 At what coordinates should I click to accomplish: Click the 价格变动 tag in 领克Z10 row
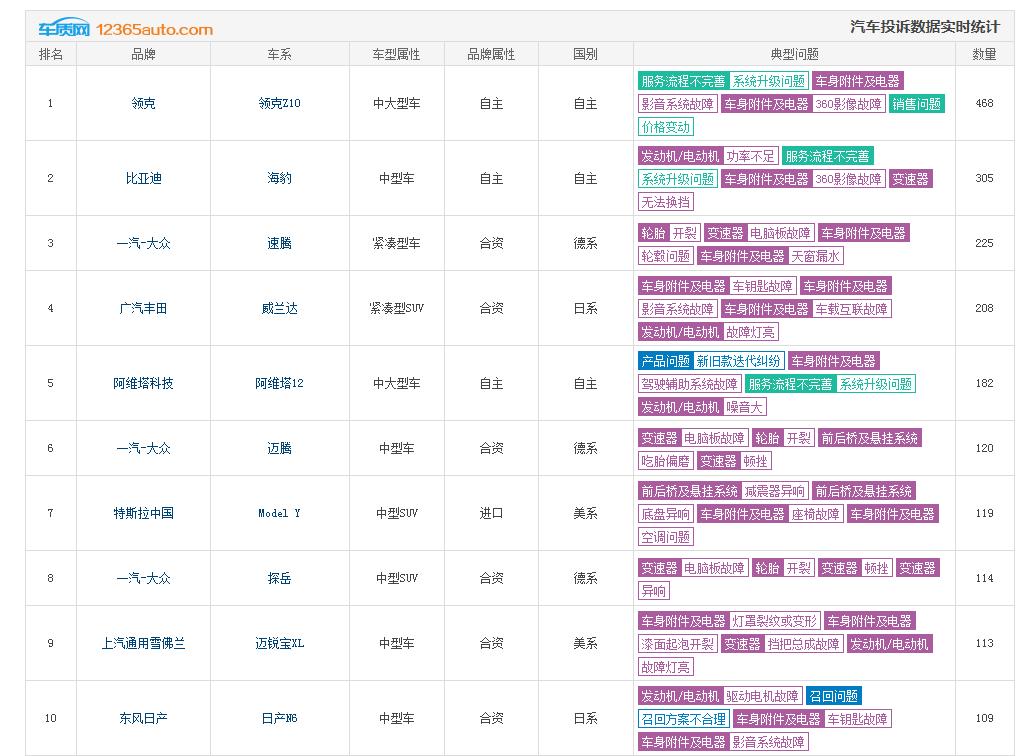[x=665, y=127]
